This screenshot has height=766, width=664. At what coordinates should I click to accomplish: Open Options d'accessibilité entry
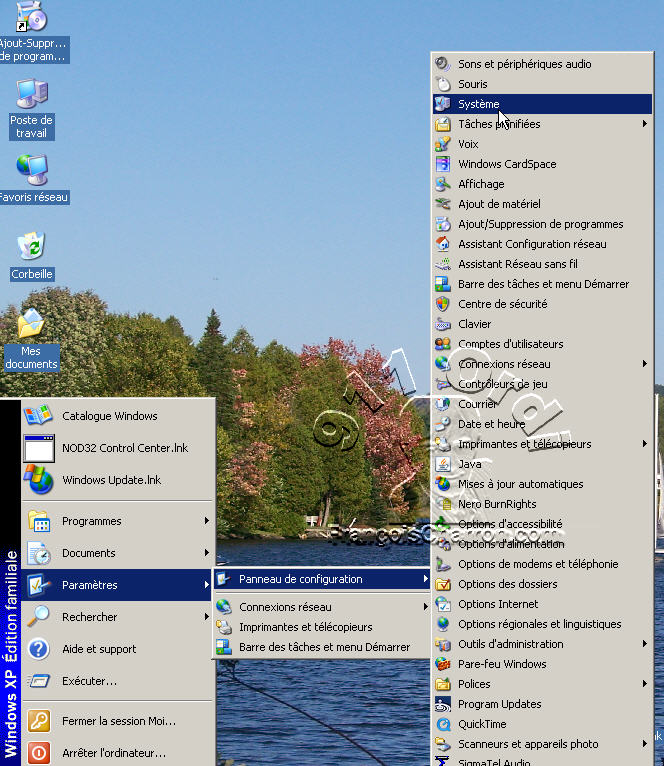pos(542,524)
